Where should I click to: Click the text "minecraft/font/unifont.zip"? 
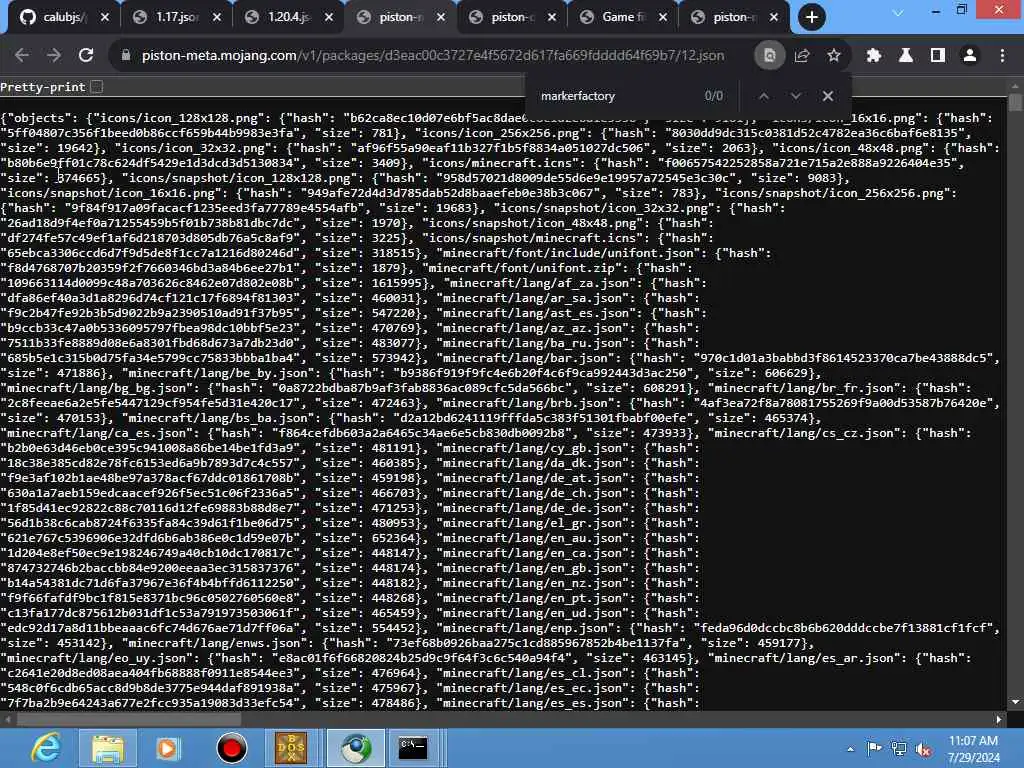point(524,268)
